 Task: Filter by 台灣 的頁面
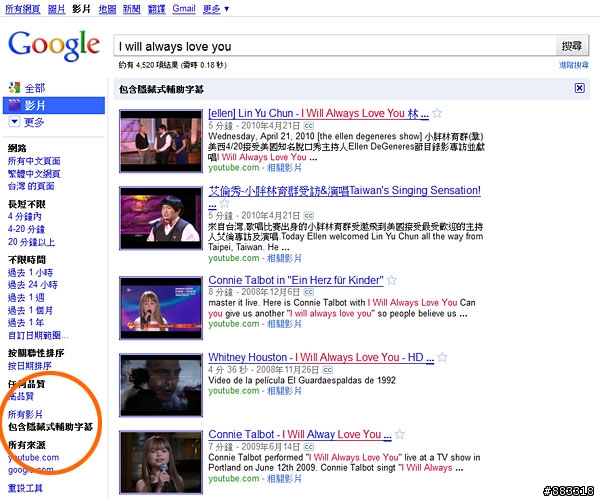click(x=31, y=186)
